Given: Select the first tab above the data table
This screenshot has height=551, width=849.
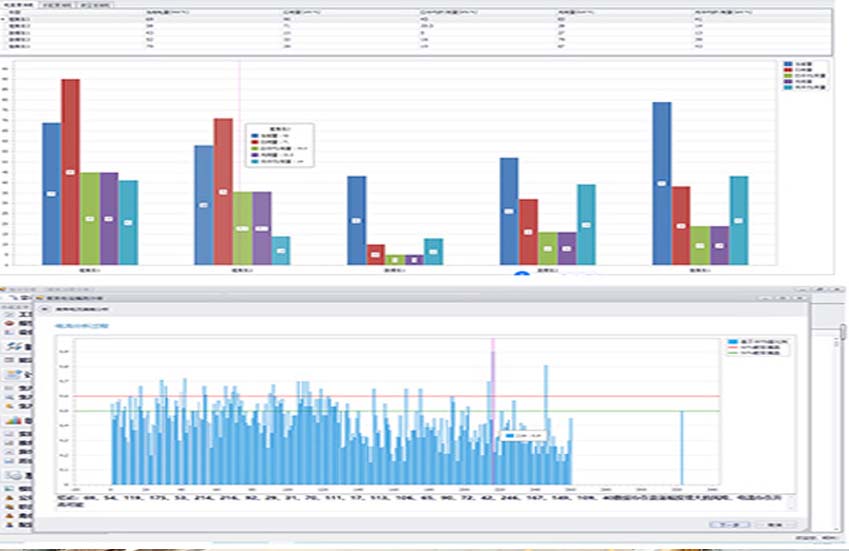Looking at the screenshot, I should (17, 5).
